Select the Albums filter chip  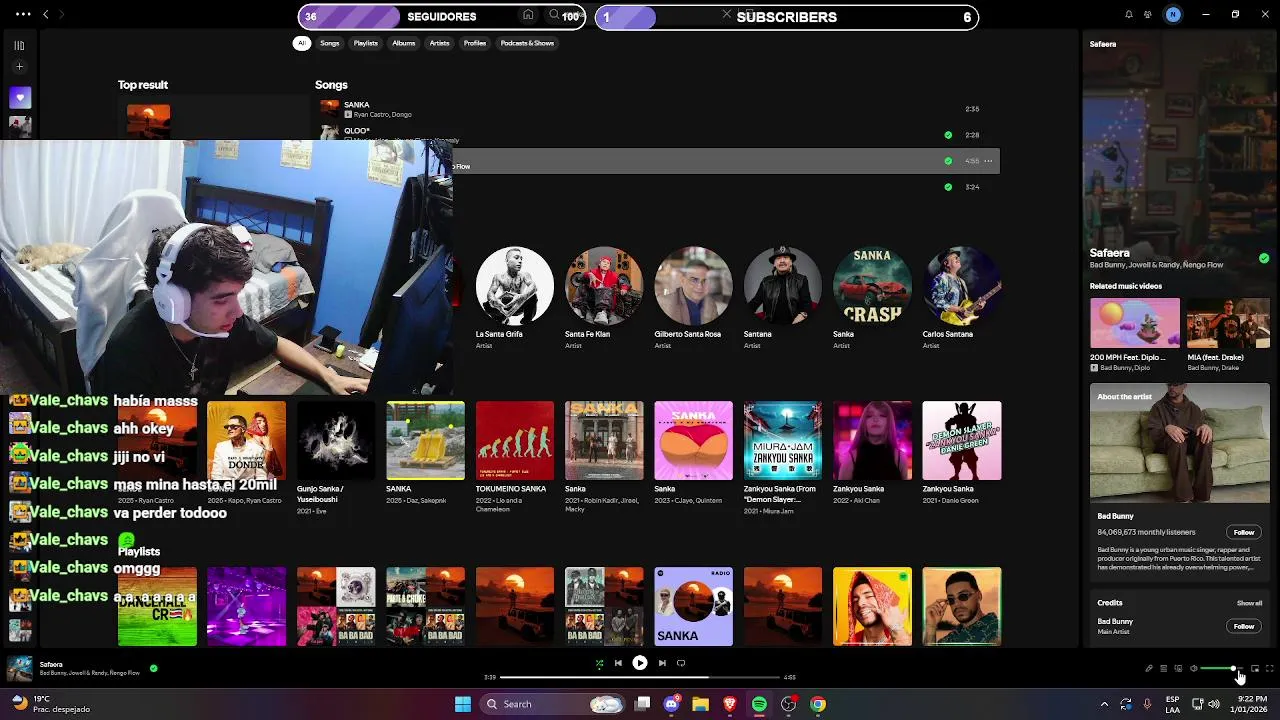(x=404, y=43)
